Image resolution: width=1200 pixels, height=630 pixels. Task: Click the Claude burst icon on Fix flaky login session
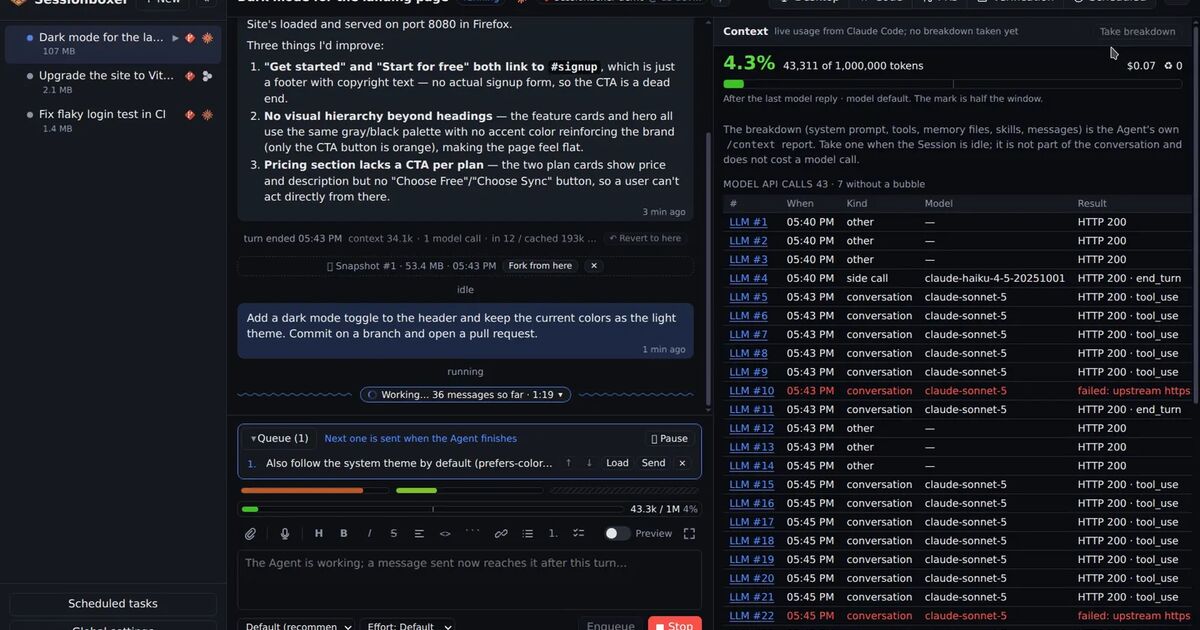(207, 114)
